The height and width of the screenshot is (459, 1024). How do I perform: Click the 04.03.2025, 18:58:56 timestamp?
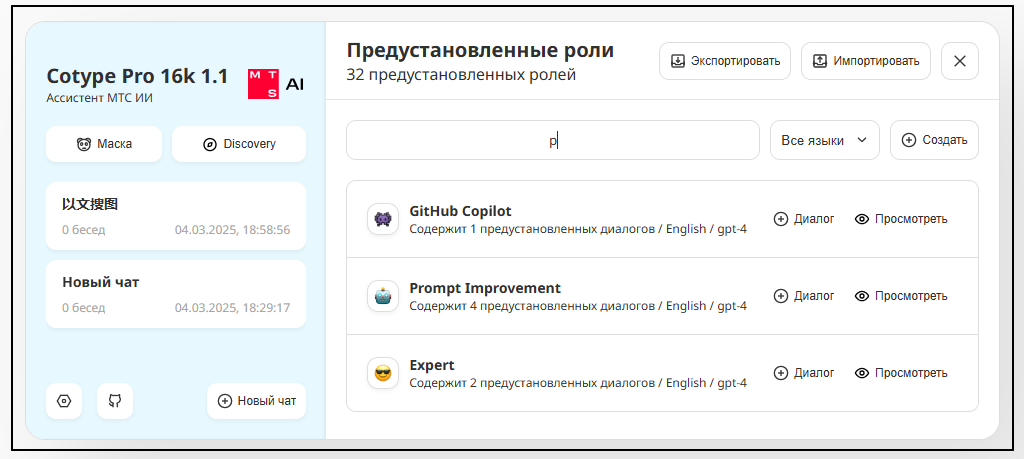(x=232, y=230)
